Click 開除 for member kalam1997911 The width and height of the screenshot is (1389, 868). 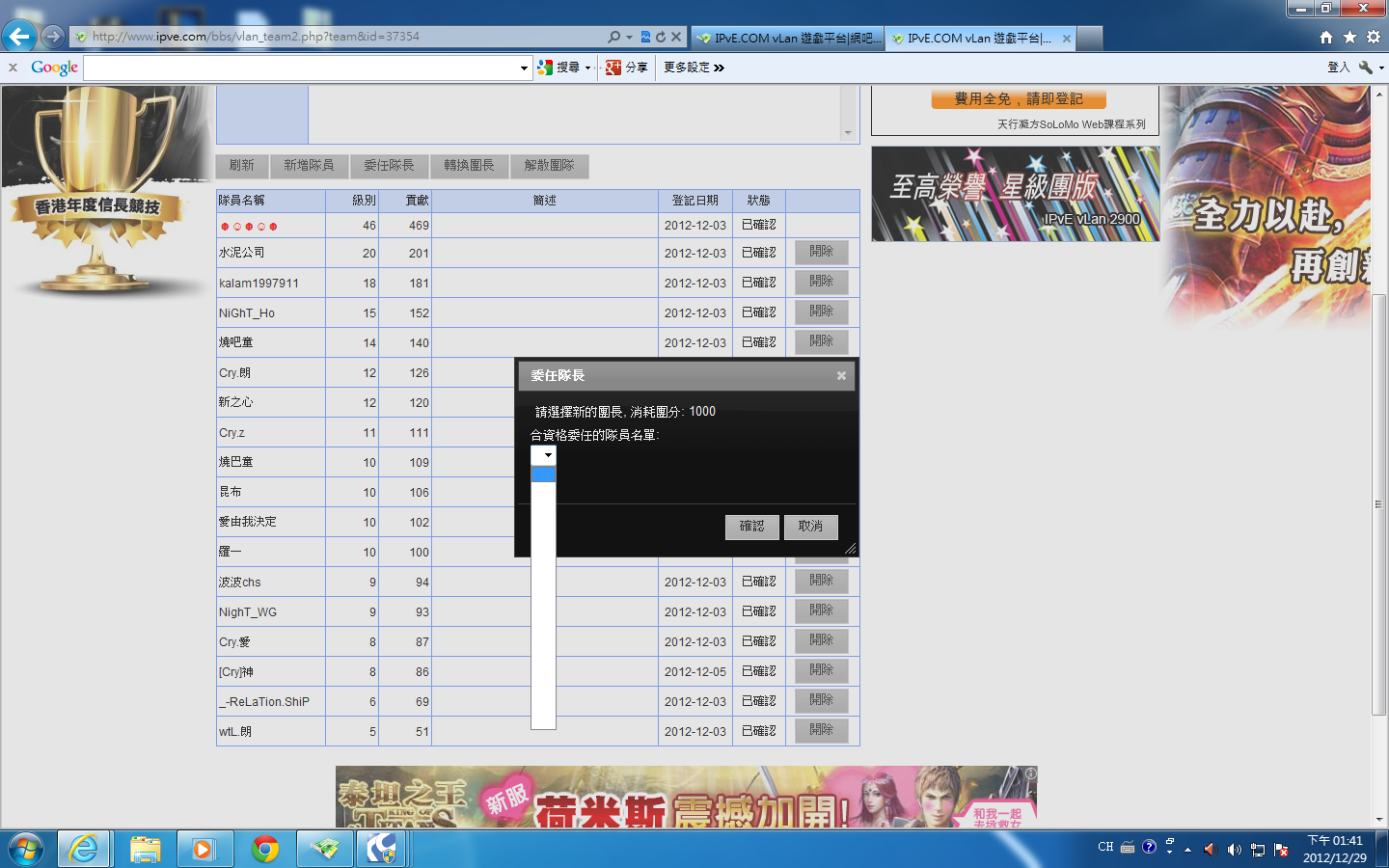(x=822, y=282)
